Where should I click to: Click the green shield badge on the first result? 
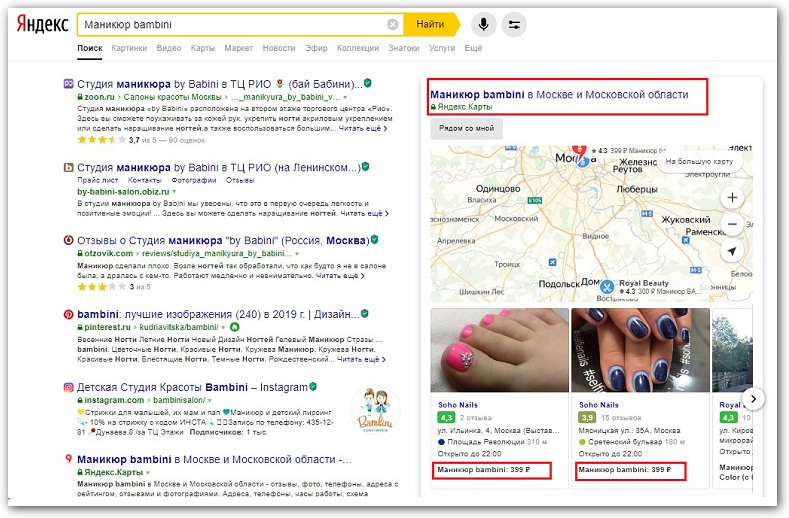[x=368, y=83]
